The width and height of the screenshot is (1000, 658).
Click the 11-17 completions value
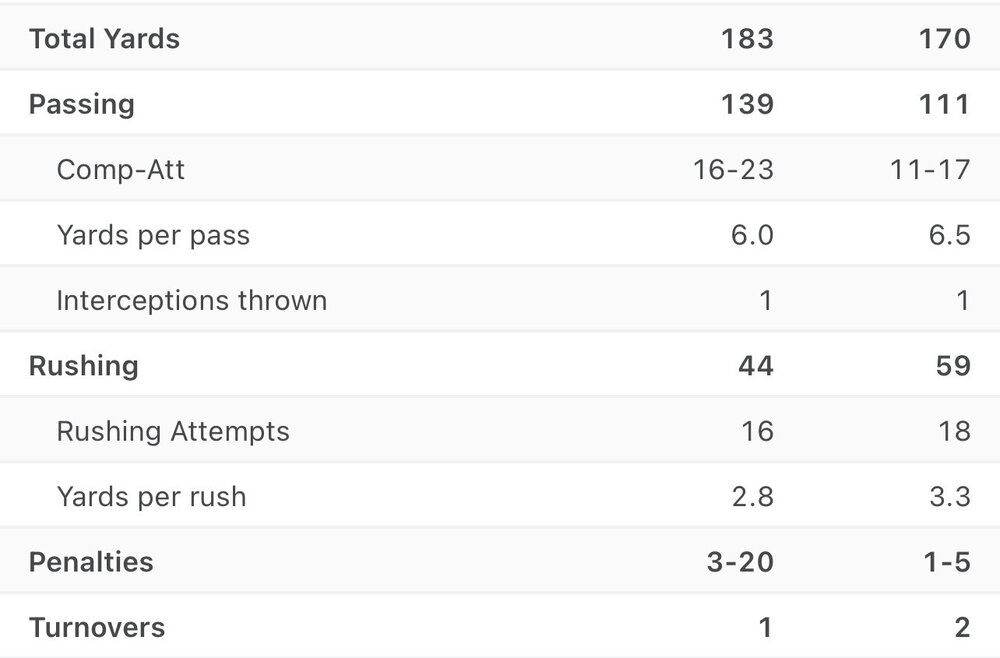930,169
